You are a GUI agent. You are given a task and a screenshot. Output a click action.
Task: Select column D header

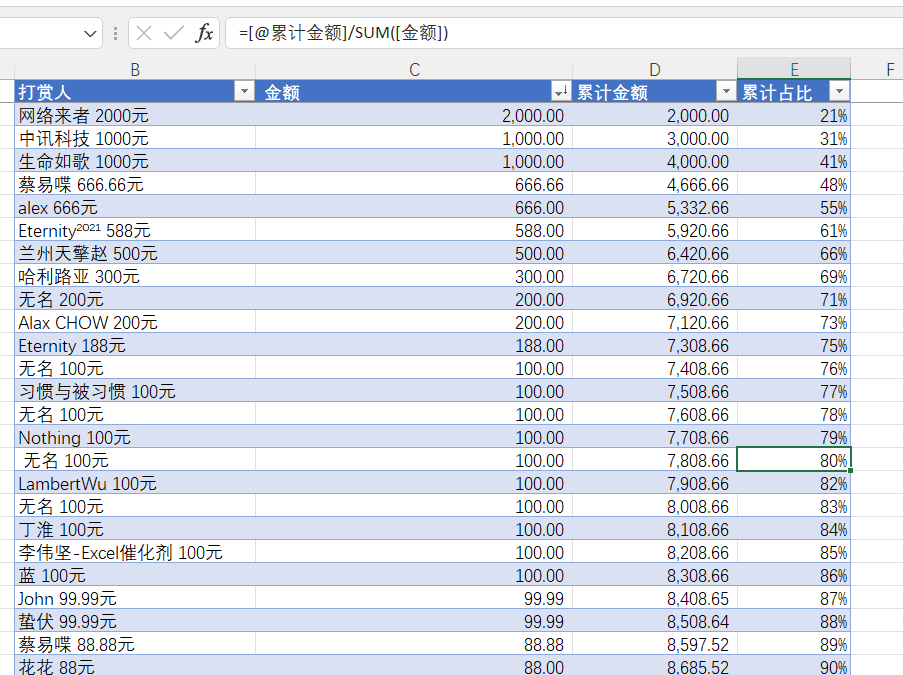click(x=655, y=69)
